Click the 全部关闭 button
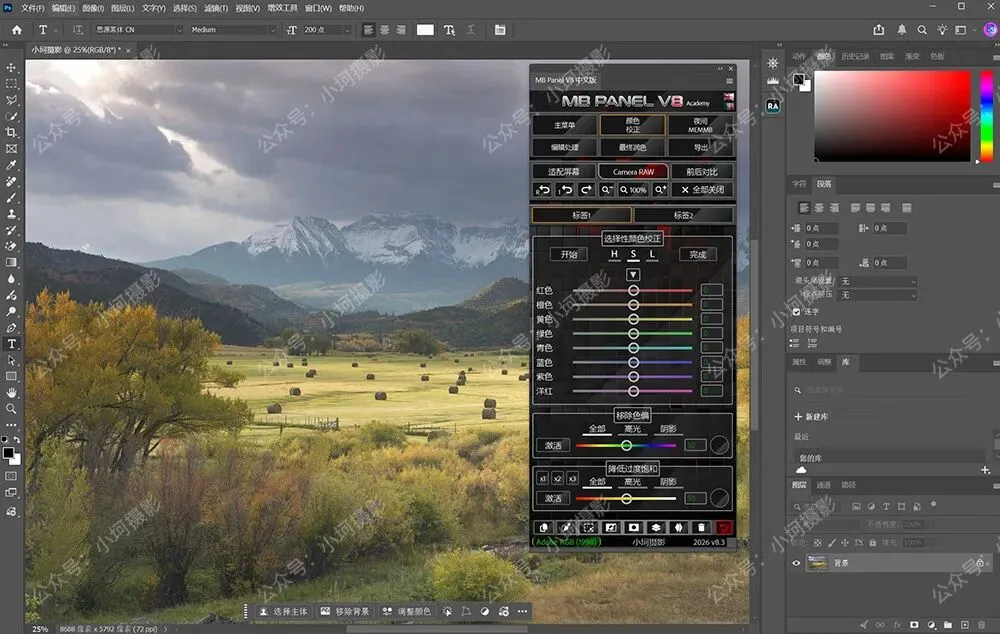The height and width of the screenshot is (634, 1000). point(702,189)
